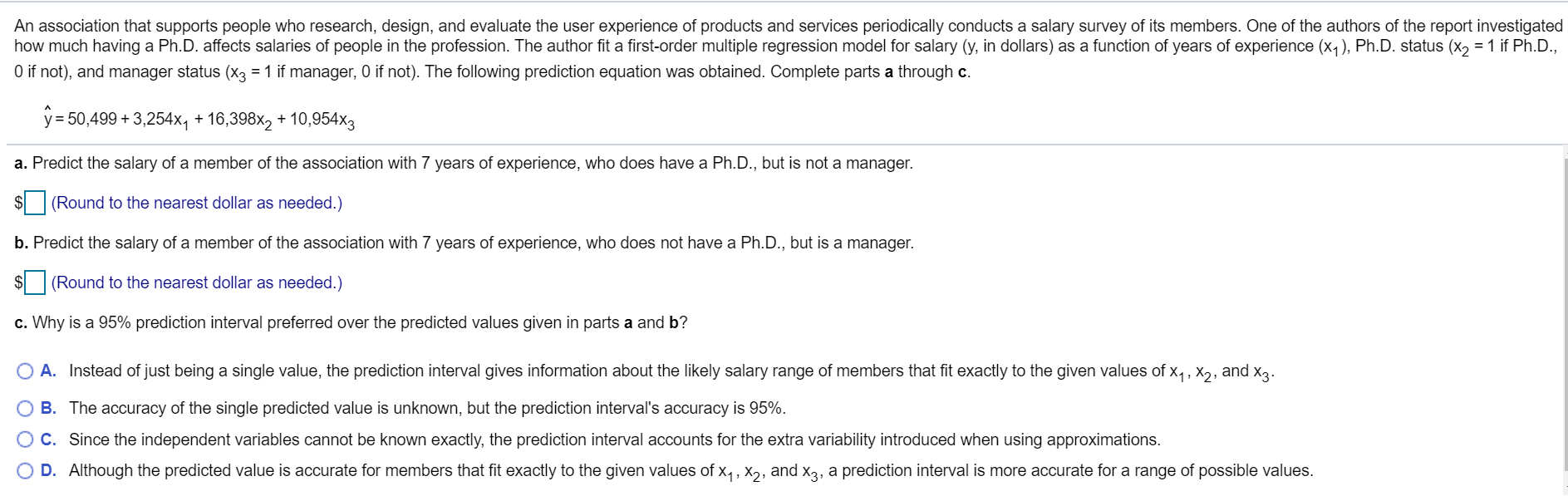Click the prediction equation ŷ = 50,499 line
Image resolution: width=1568 pixels, height=496 pixels.
(x=199, y=118)
